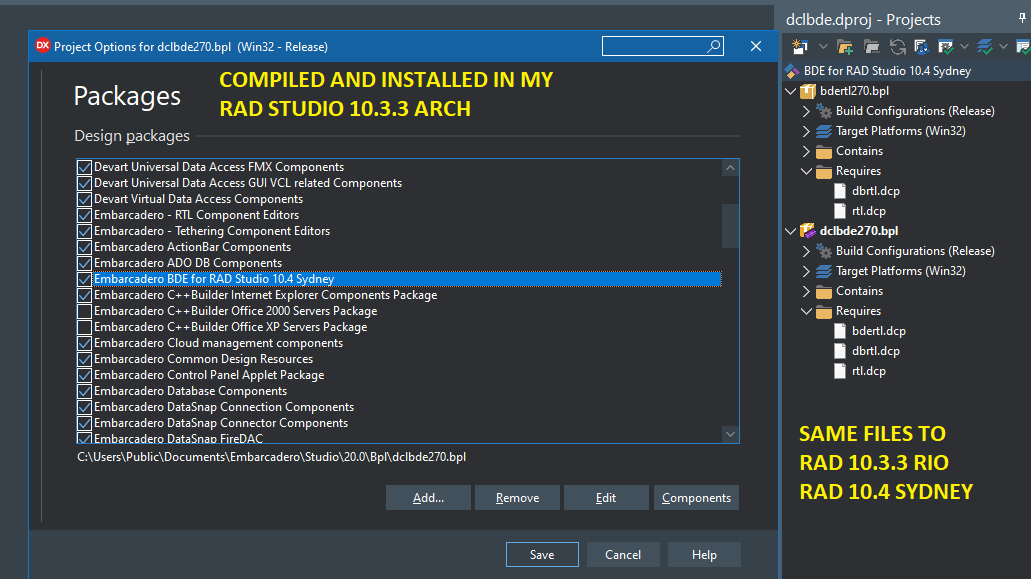Save the project options
The height and width of the screenshot is (579, 1031).
click(542, 555)
